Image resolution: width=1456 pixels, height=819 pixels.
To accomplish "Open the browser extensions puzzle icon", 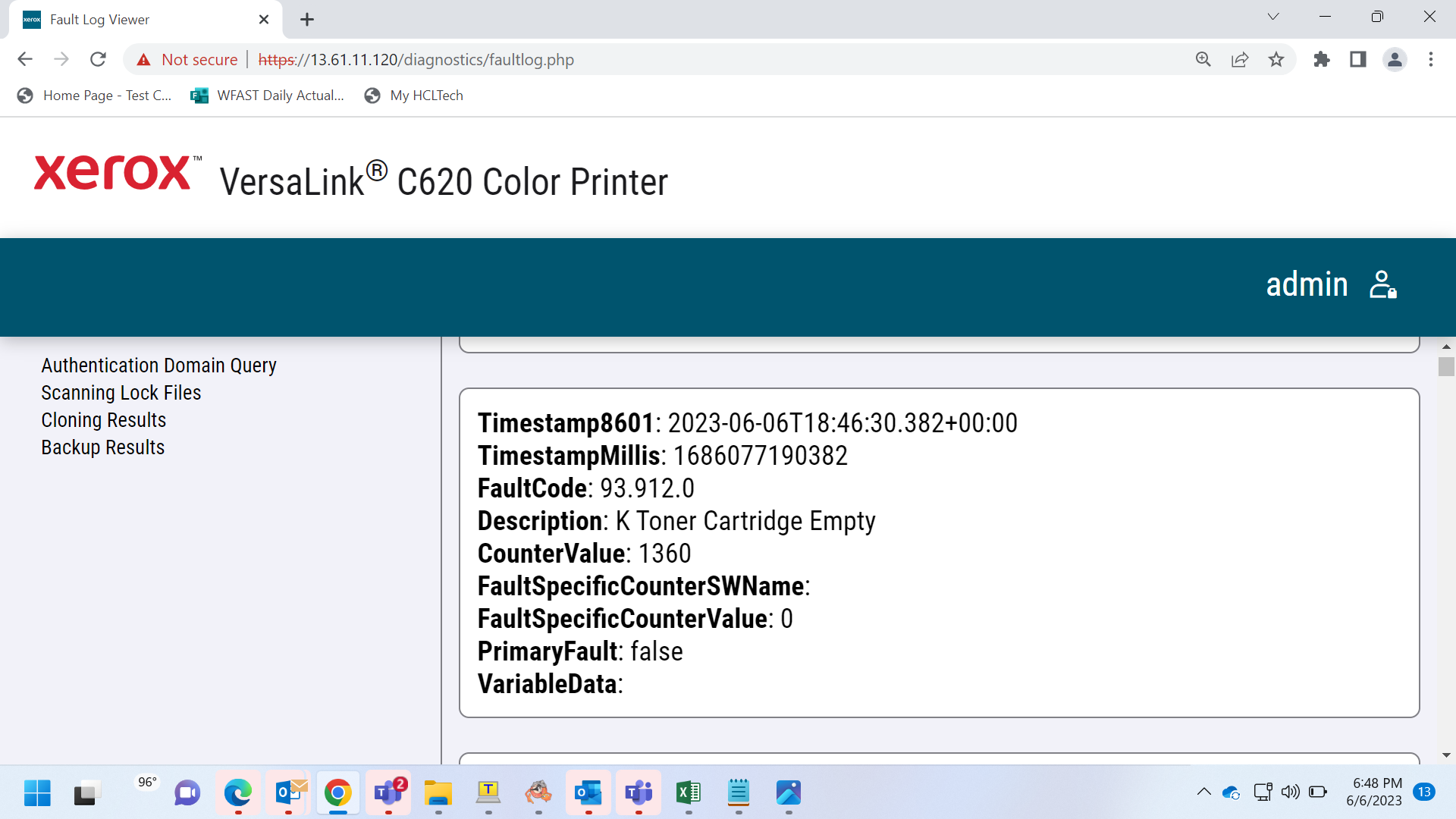I will click(x=1322, y=59).
